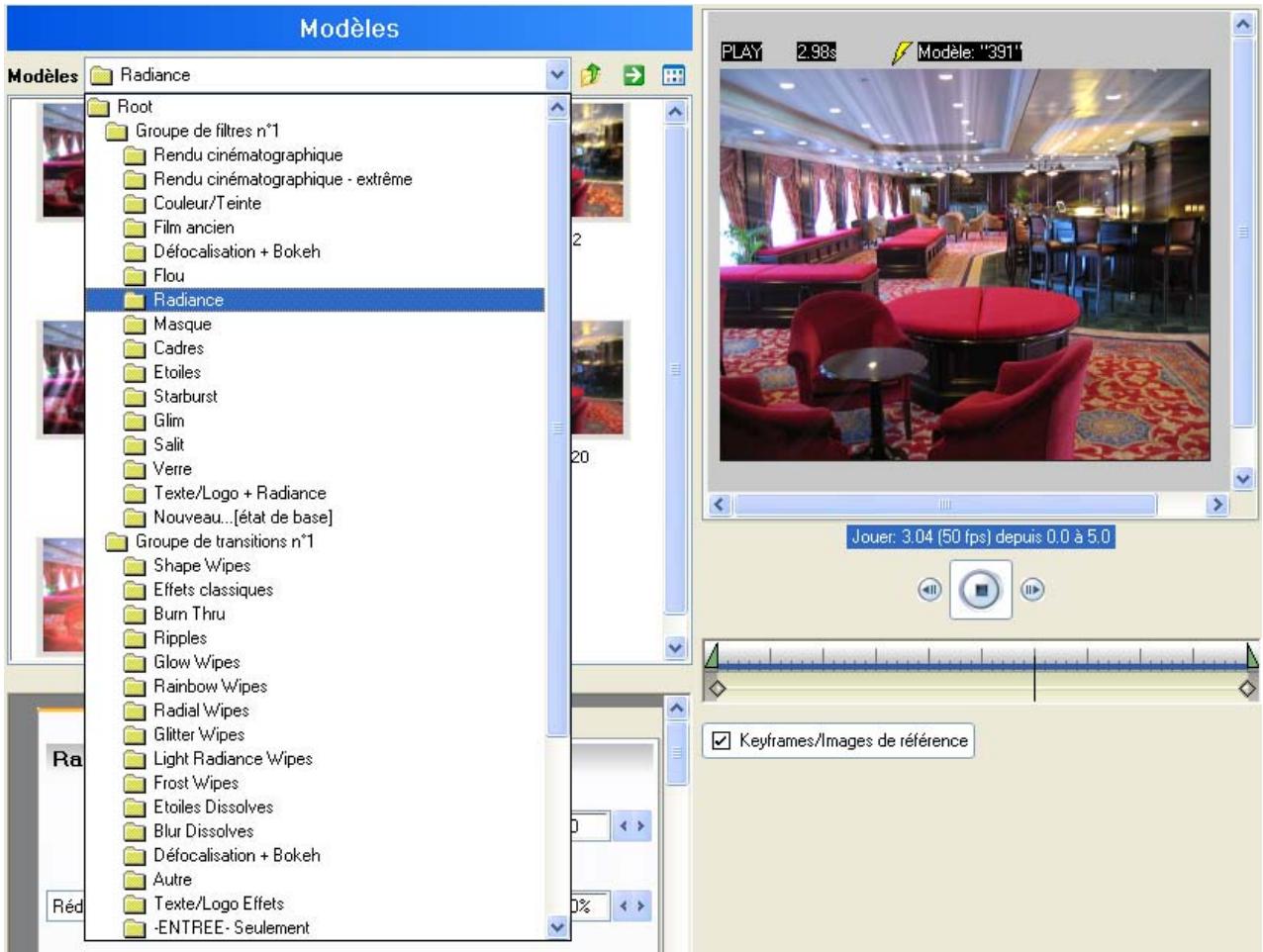Select the Etoiles folder

(162, 372)
